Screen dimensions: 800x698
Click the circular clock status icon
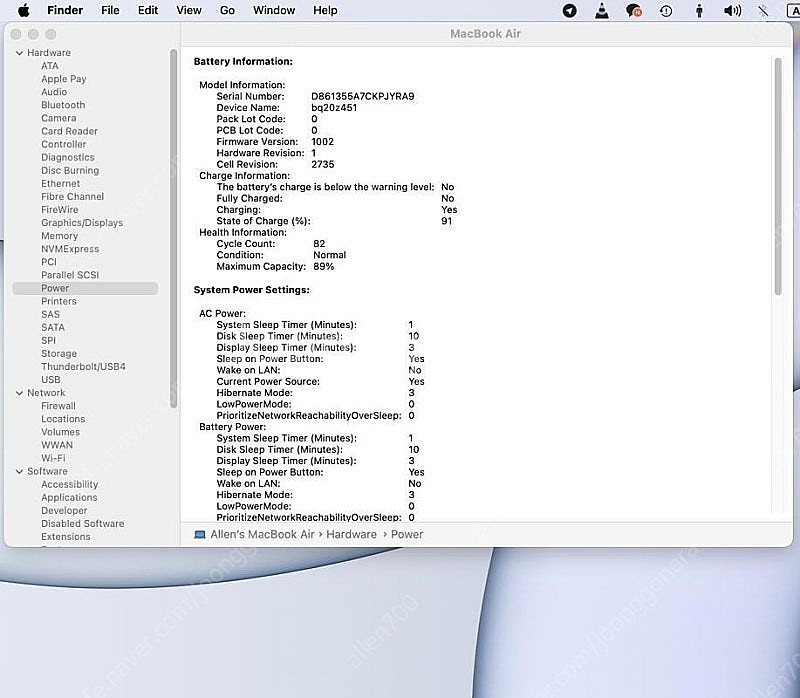[666, 10]
